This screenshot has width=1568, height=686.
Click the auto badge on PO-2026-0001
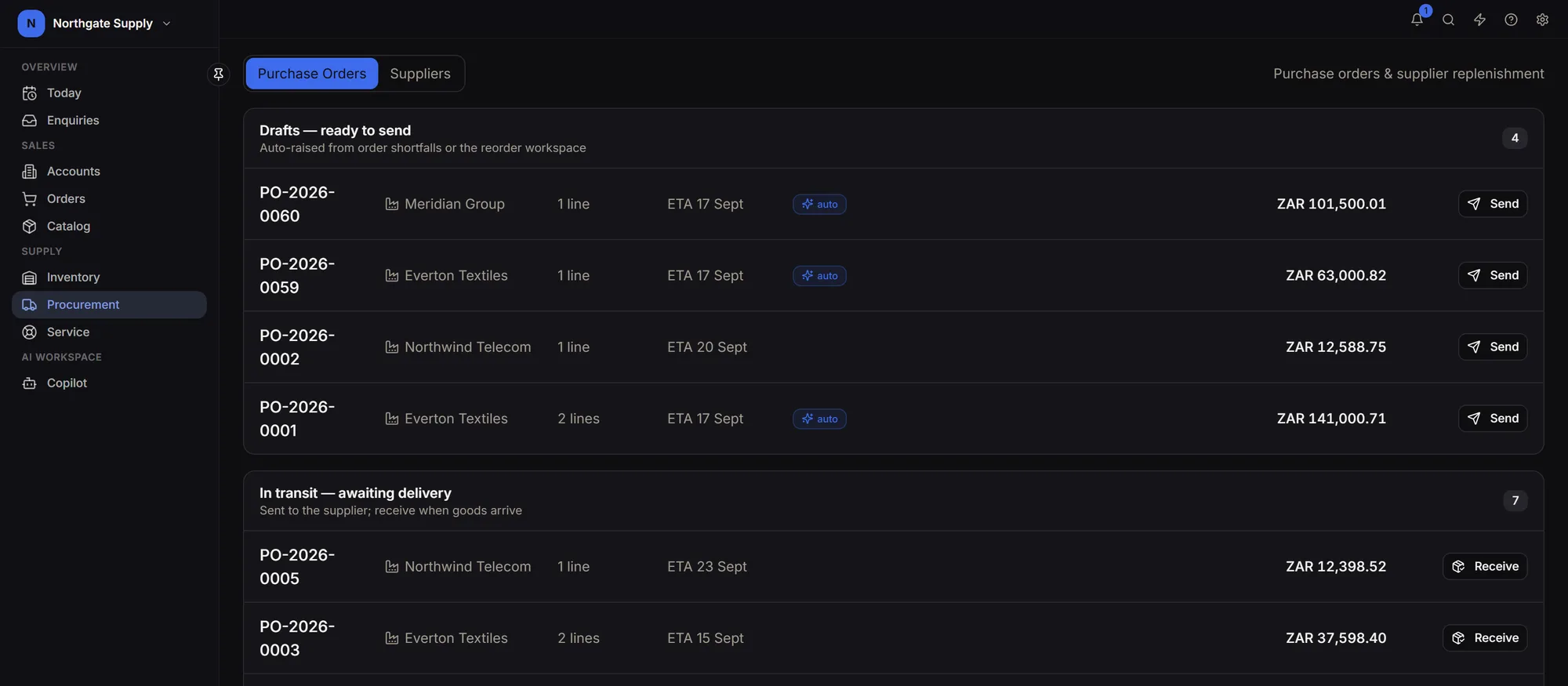point(819,419)
